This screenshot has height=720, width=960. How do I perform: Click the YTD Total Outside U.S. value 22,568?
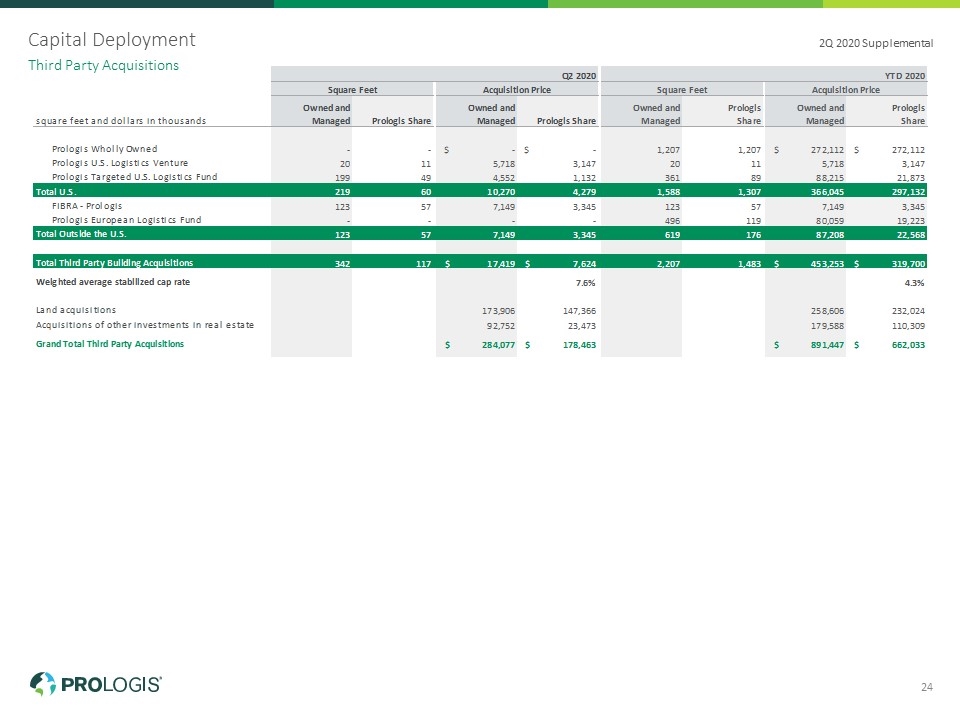tap(910, 235)
